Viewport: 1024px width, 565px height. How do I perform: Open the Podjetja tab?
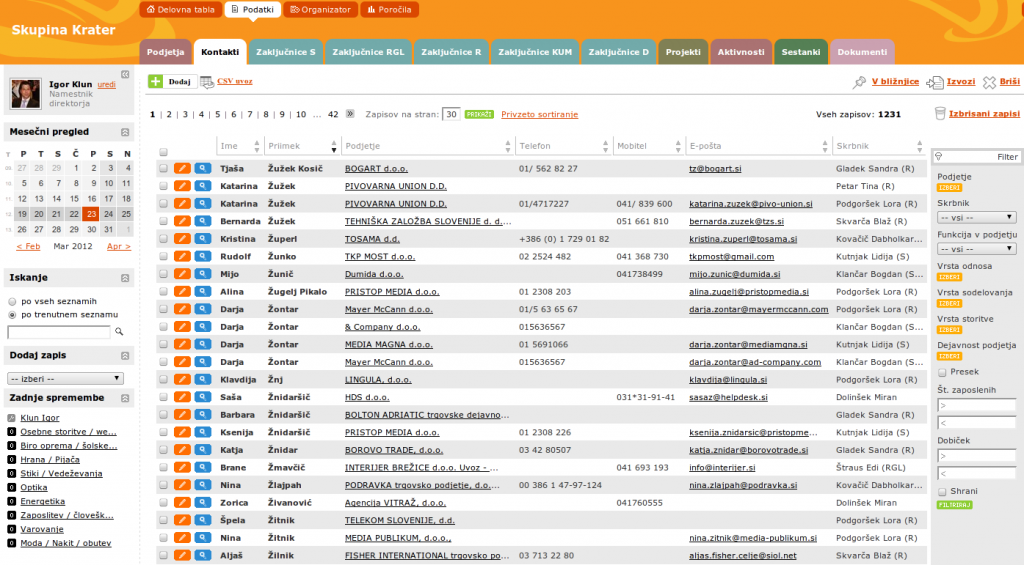[165, 52]
